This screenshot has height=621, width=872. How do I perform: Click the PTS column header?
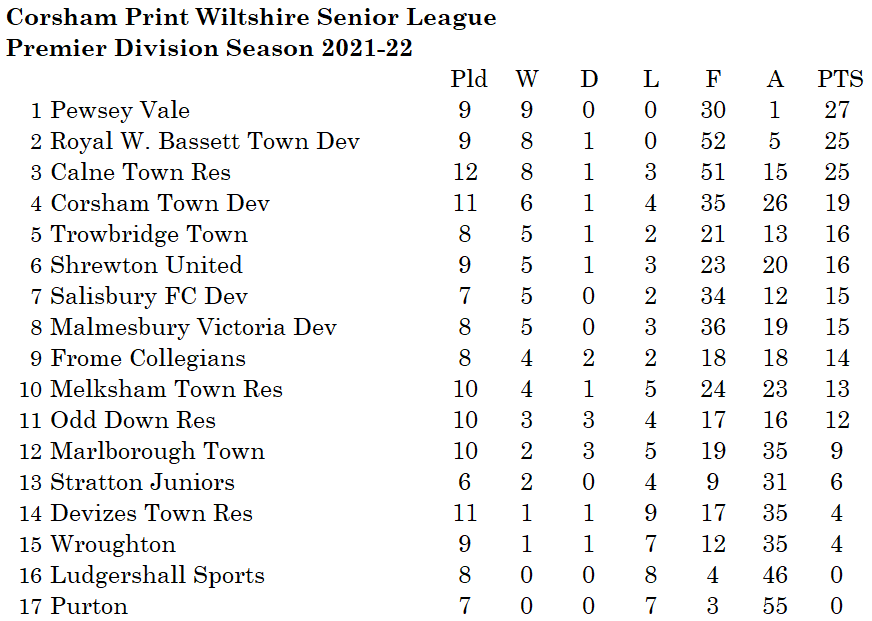click(x=840, y=80)
